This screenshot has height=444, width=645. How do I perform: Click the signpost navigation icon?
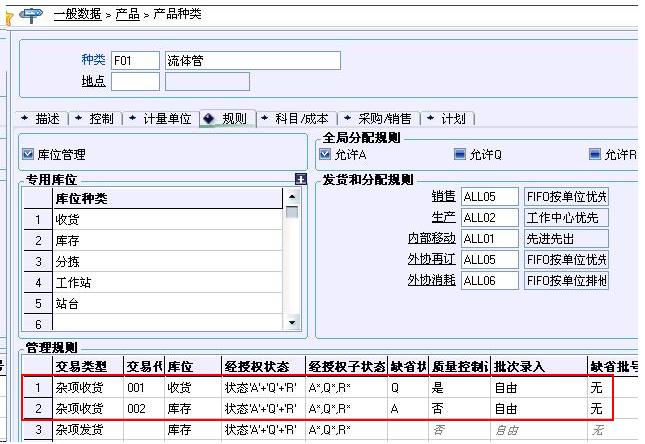tap(31, 12)
